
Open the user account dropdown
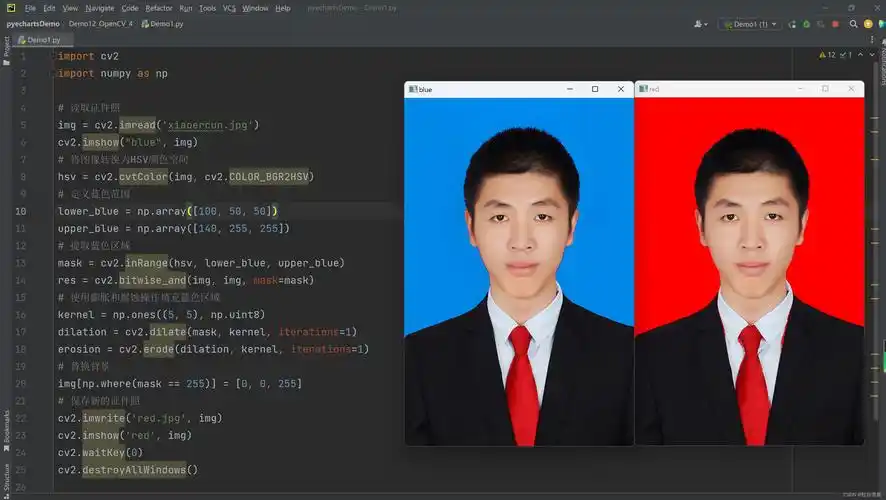point(701,24)
